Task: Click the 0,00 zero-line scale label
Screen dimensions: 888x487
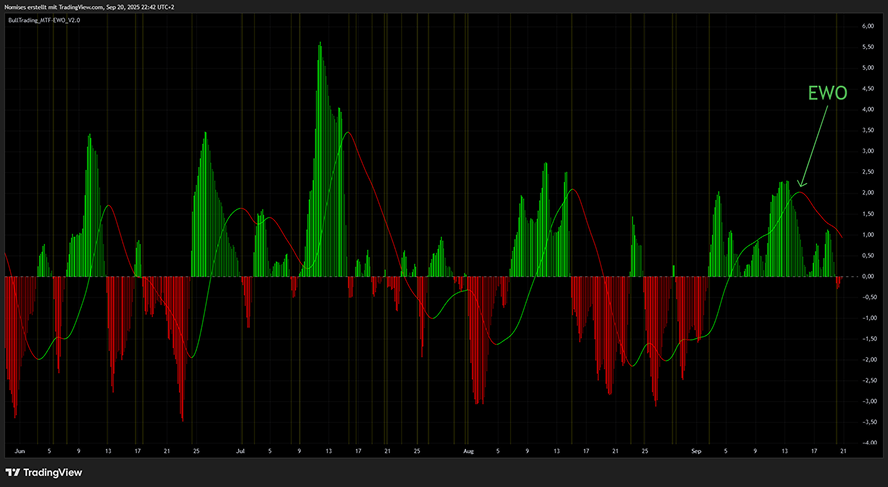Action: 866,276
